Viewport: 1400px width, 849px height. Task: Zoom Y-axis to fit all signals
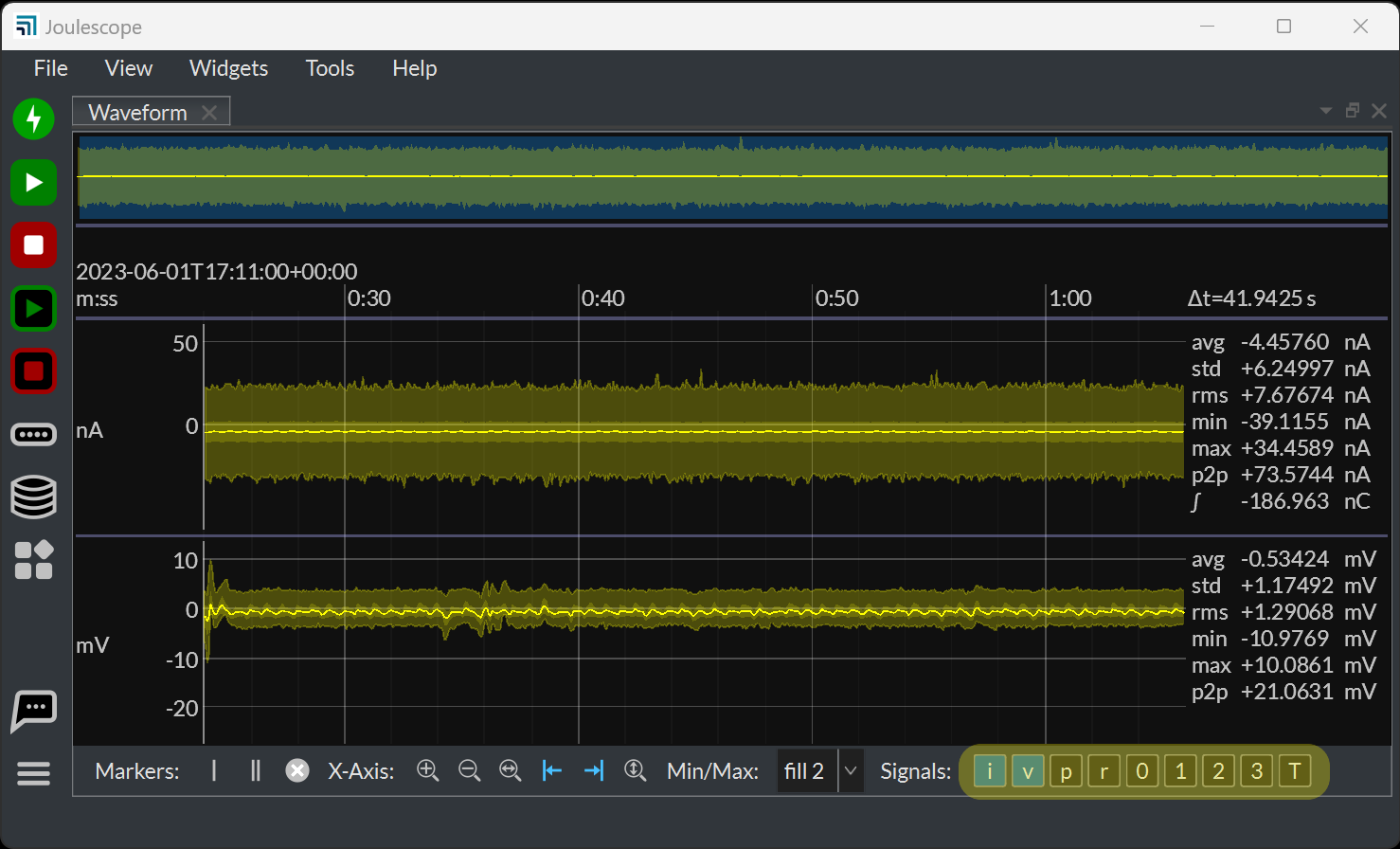pyautogui.click(x=635, y=771)
